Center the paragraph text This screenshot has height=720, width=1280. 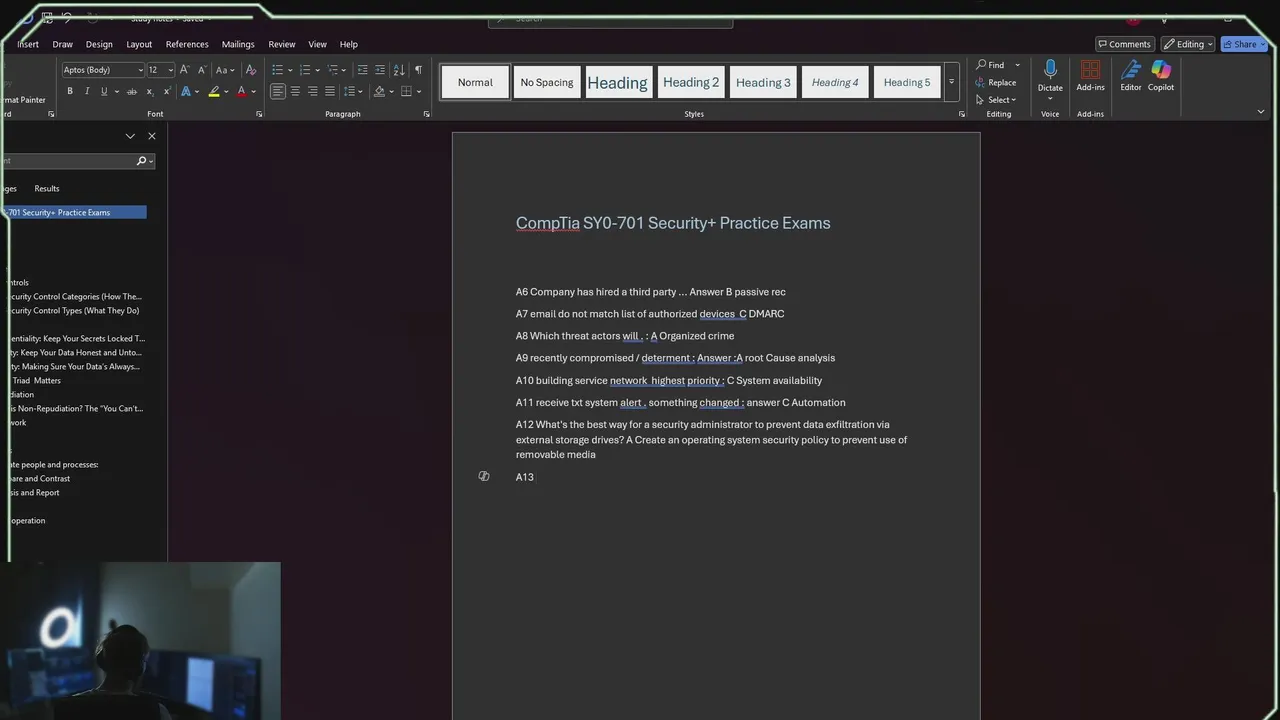(x=295, y=91)
